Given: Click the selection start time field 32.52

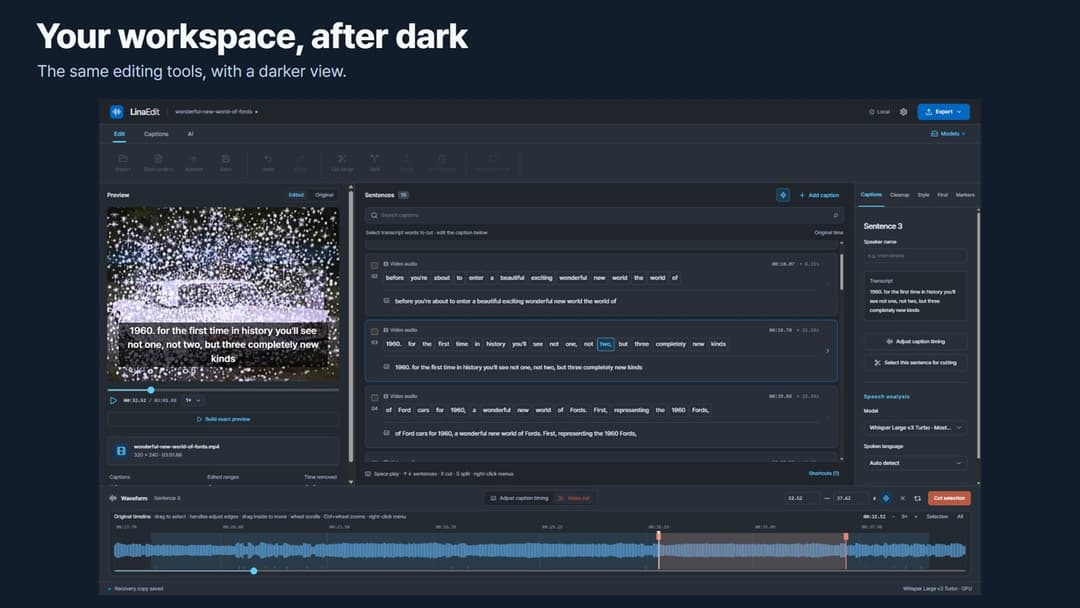Looking at the screenshot, I should coord(801,498).
